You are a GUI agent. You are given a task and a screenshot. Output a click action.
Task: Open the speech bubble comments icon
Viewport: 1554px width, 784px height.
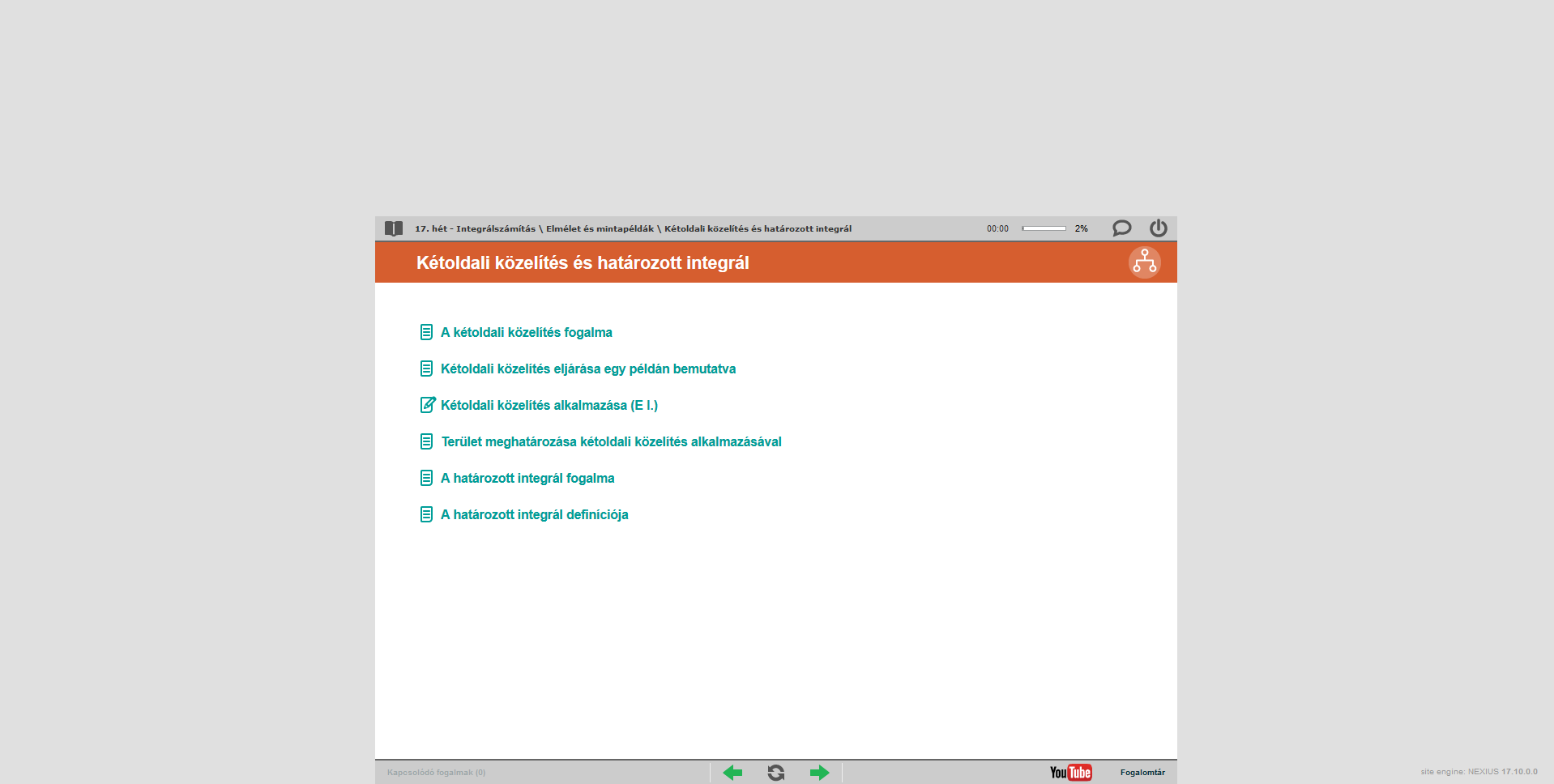[x=1121, y=228]
